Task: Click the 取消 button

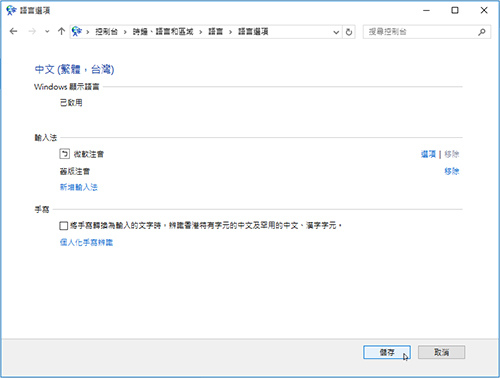Action: pos(441,352)
